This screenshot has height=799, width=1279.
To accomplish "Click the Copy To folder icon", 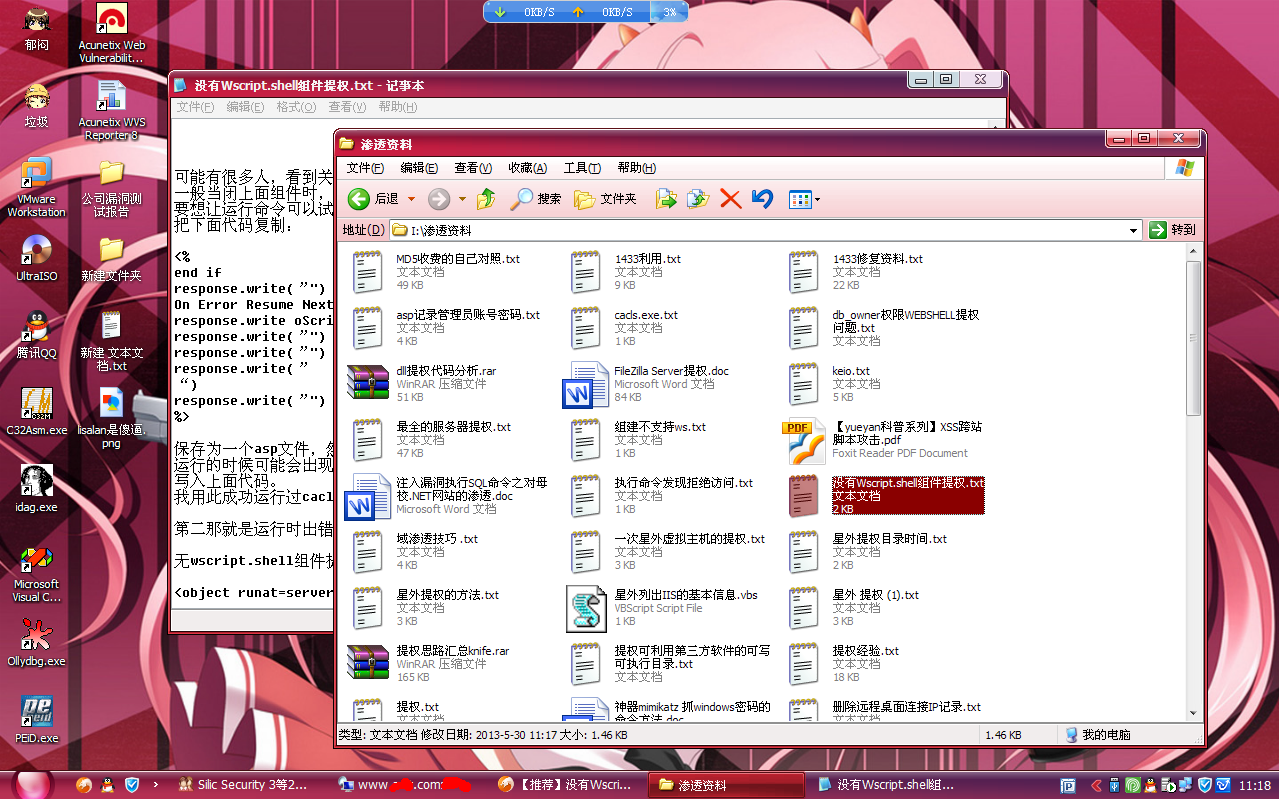I will (698, 199).
